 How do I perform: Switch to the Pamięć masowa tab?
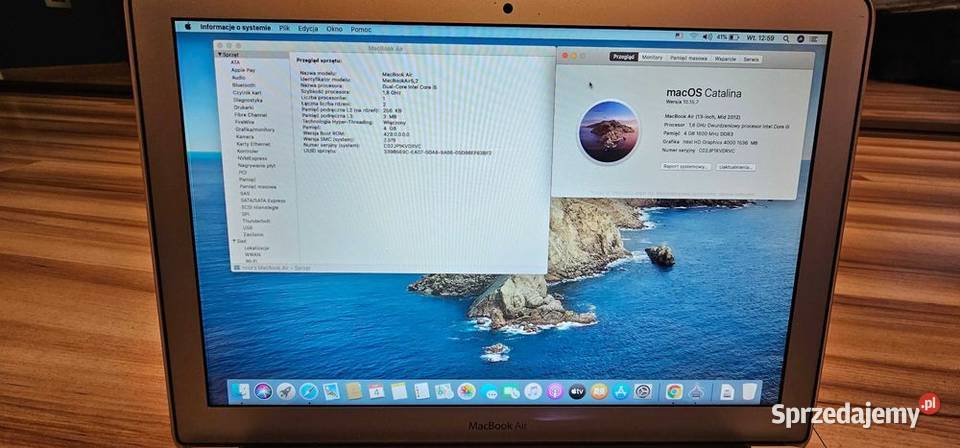(688, 58)
